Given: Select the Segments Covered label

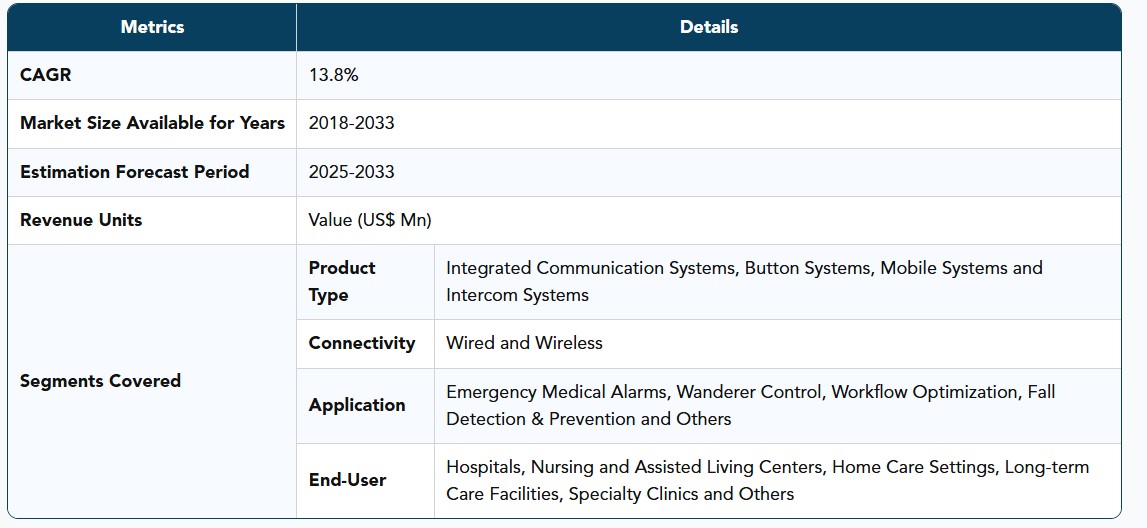Looking at the screenshot, I should [x=100, y=381].
